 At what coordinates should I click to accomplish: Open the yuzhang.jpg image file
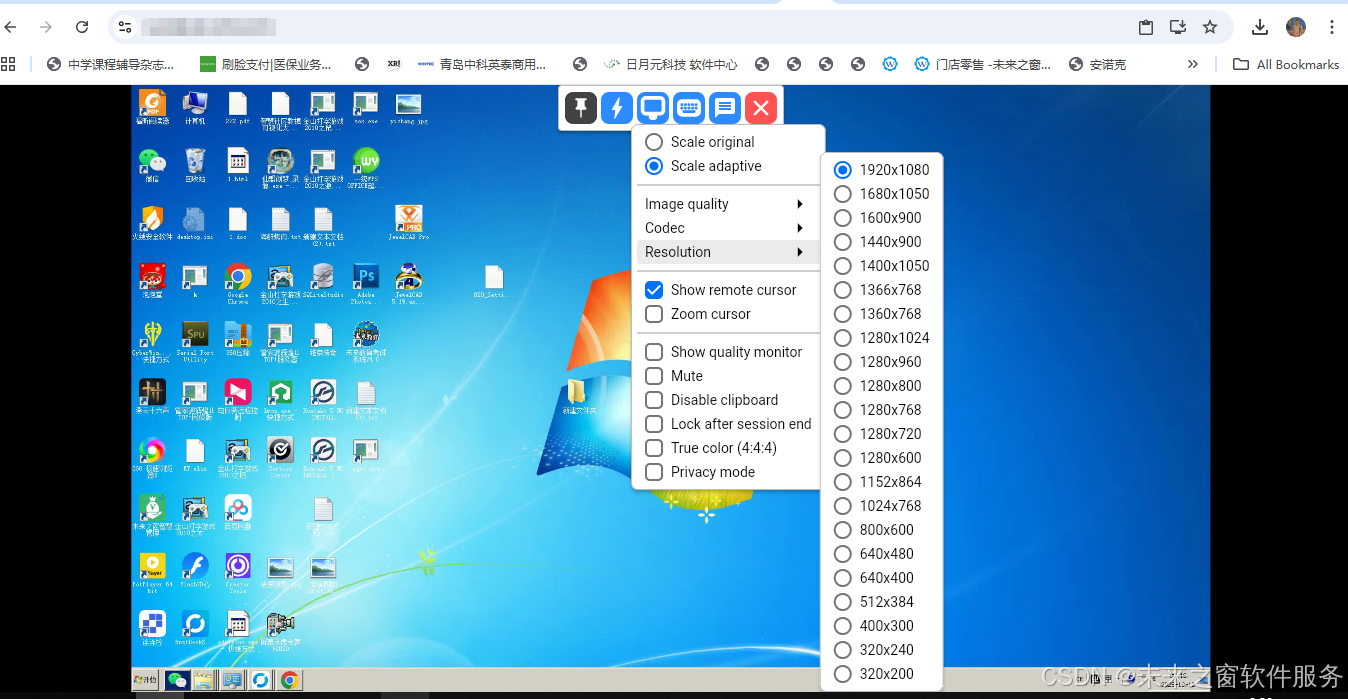click(408, 108)
